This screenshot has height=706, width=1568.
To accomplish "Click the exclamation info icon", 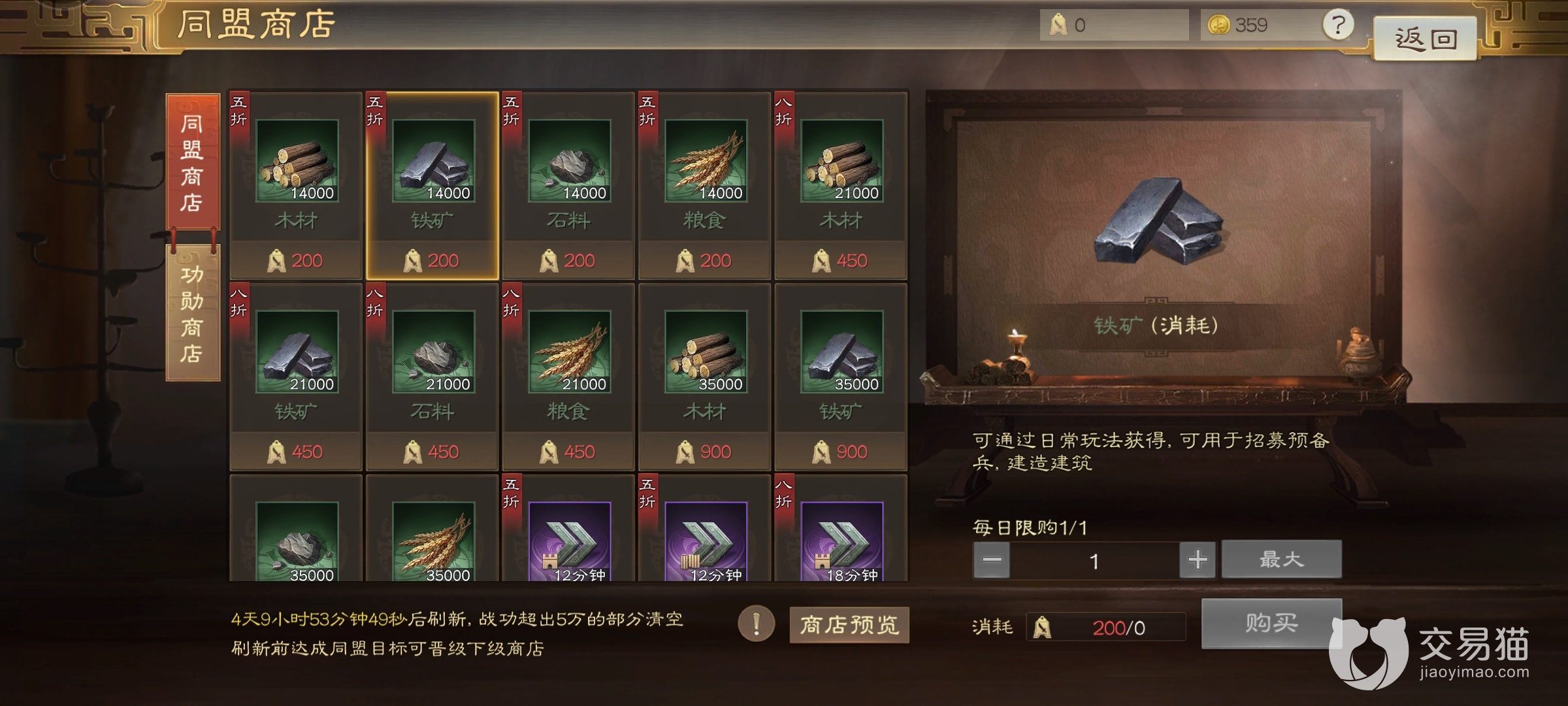I will coord(757,624).
